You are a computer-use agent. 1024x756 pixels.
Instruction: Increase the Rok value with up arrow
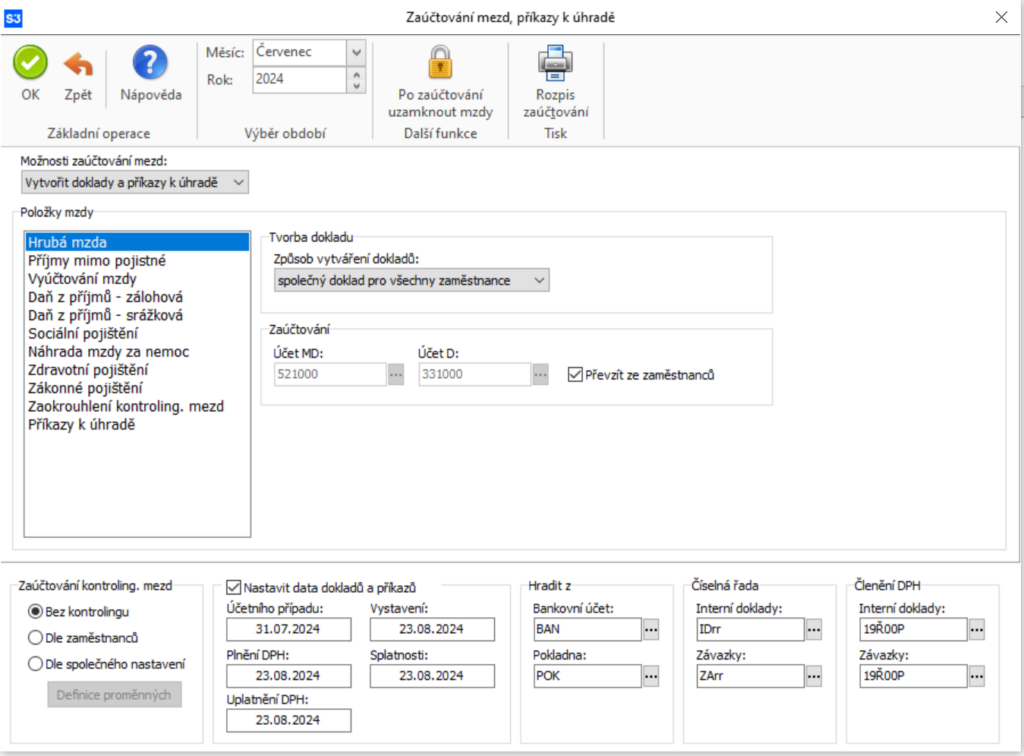359,73
